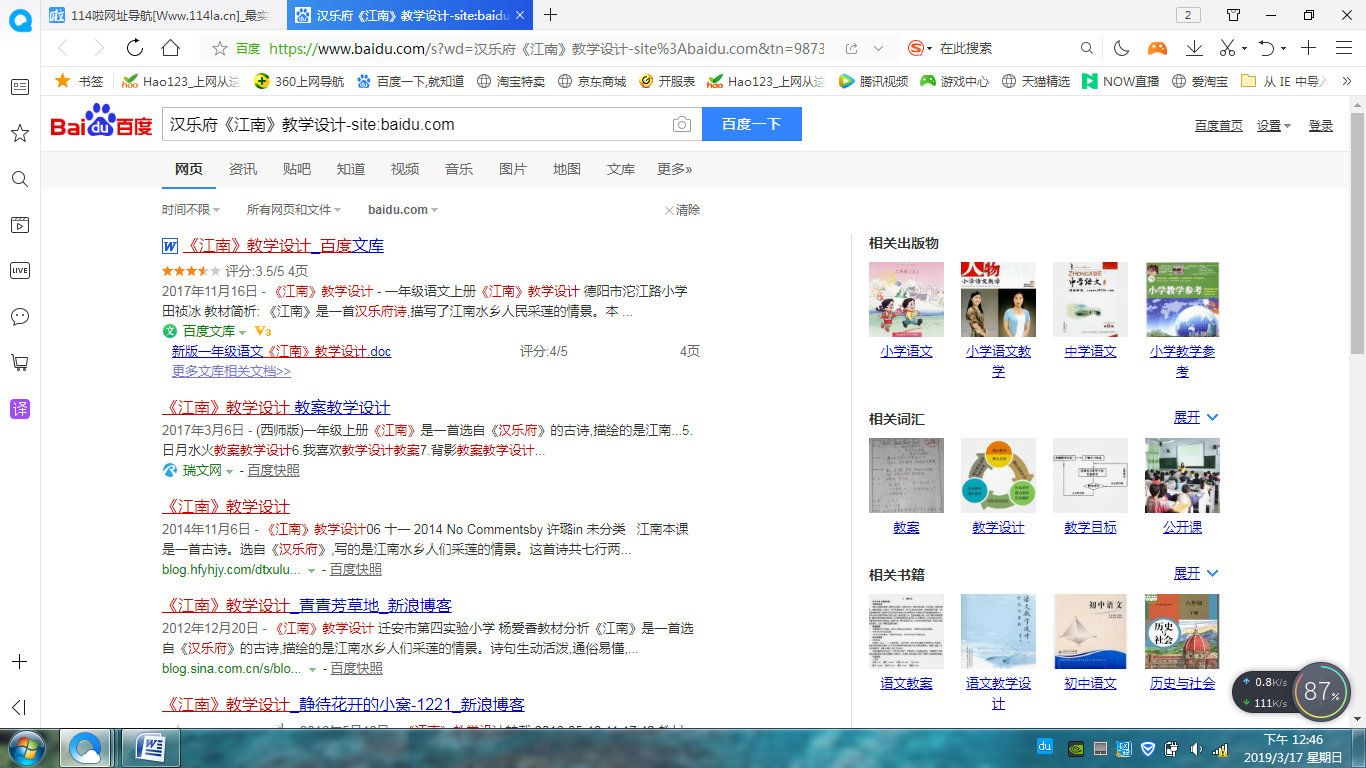The height and width of the screenshot is (768, 1366).
Task: Open the game controller icon in toolbar
Action: coord(1157,48)
